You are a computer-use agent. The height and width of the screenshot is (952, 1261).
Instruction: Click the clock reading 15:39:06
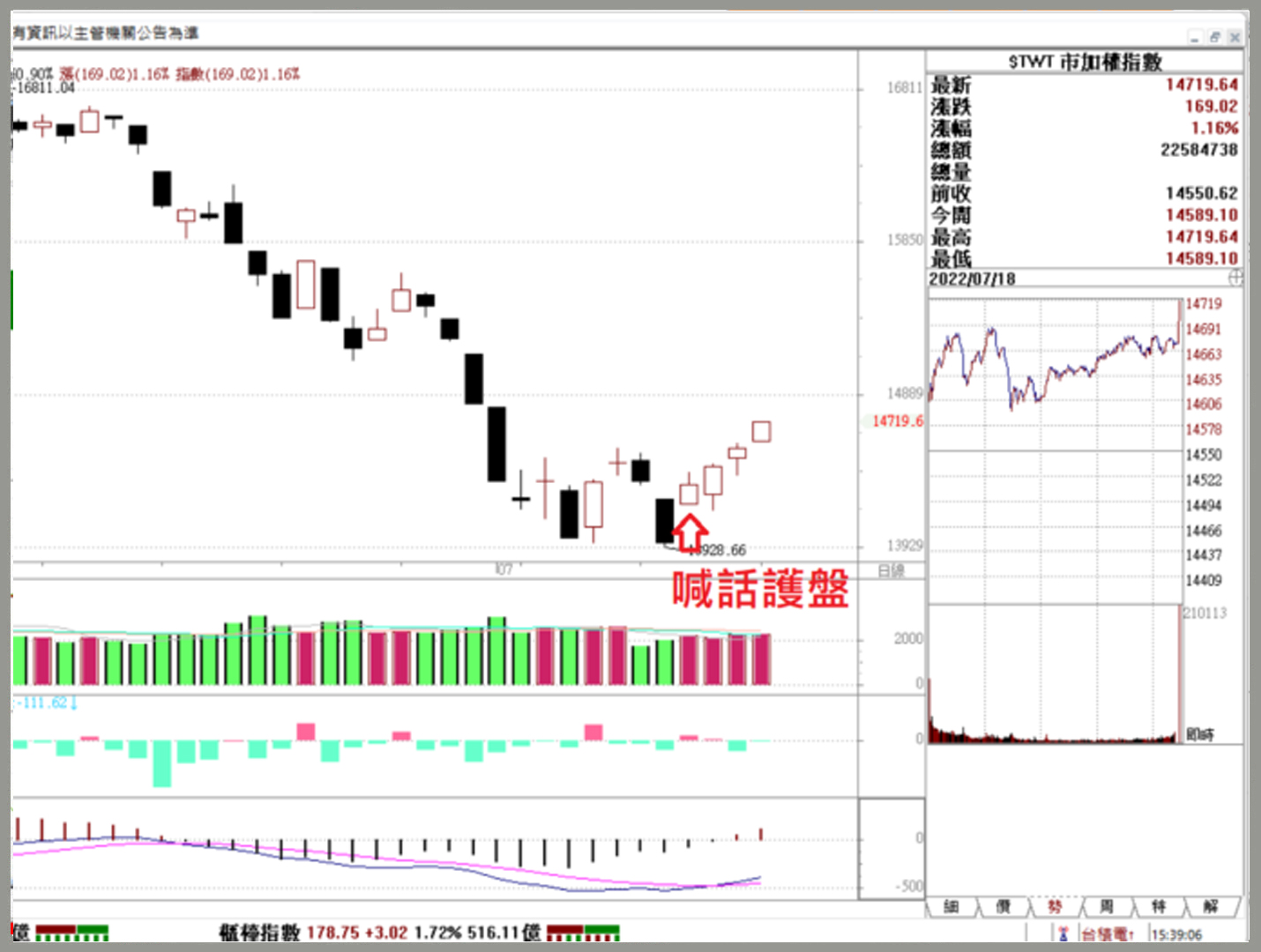pos(1176,934)
